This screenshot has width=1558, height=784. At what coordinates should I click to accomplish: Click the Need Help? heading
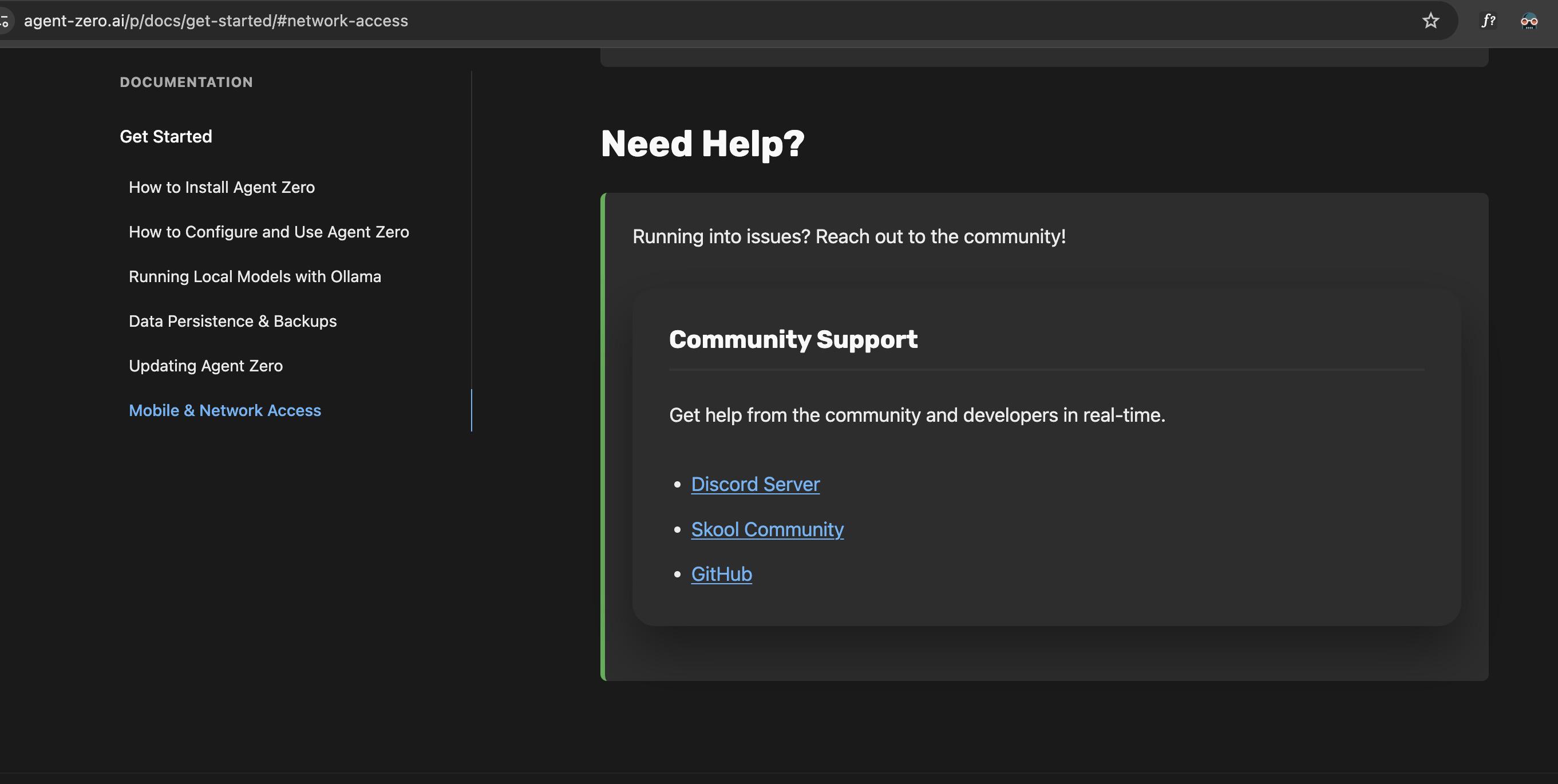pyautogui.click(x=702, y=144)
